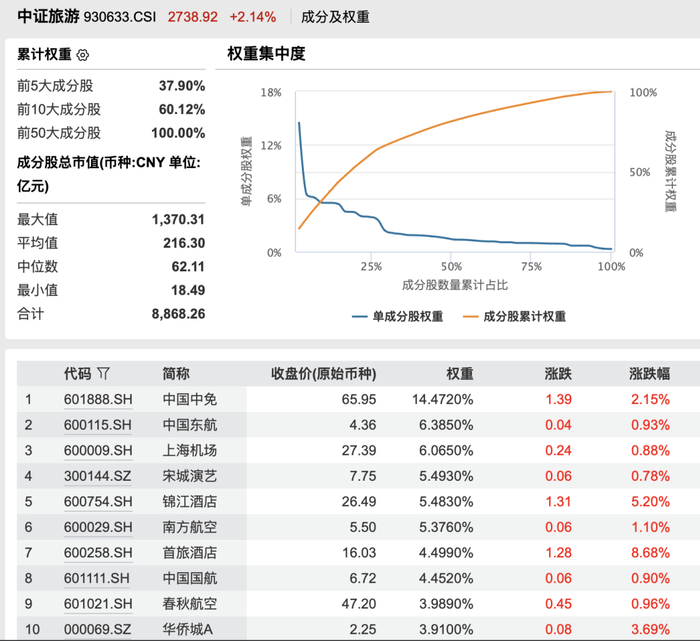
Task: Click the 5.20% change percentage cell
Action: tap(650, 501)
